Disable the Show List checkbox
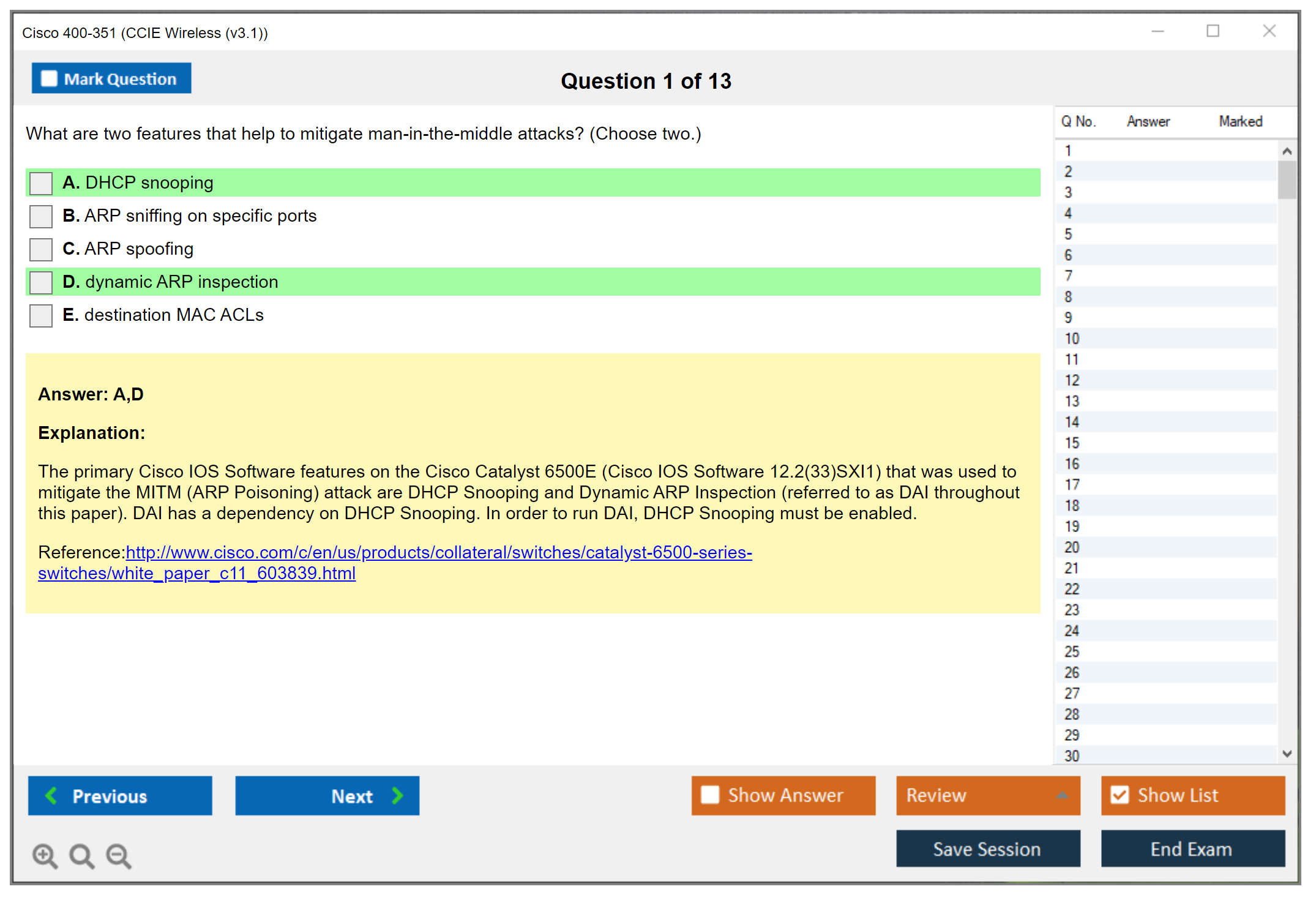 [x=1120, y=795]
